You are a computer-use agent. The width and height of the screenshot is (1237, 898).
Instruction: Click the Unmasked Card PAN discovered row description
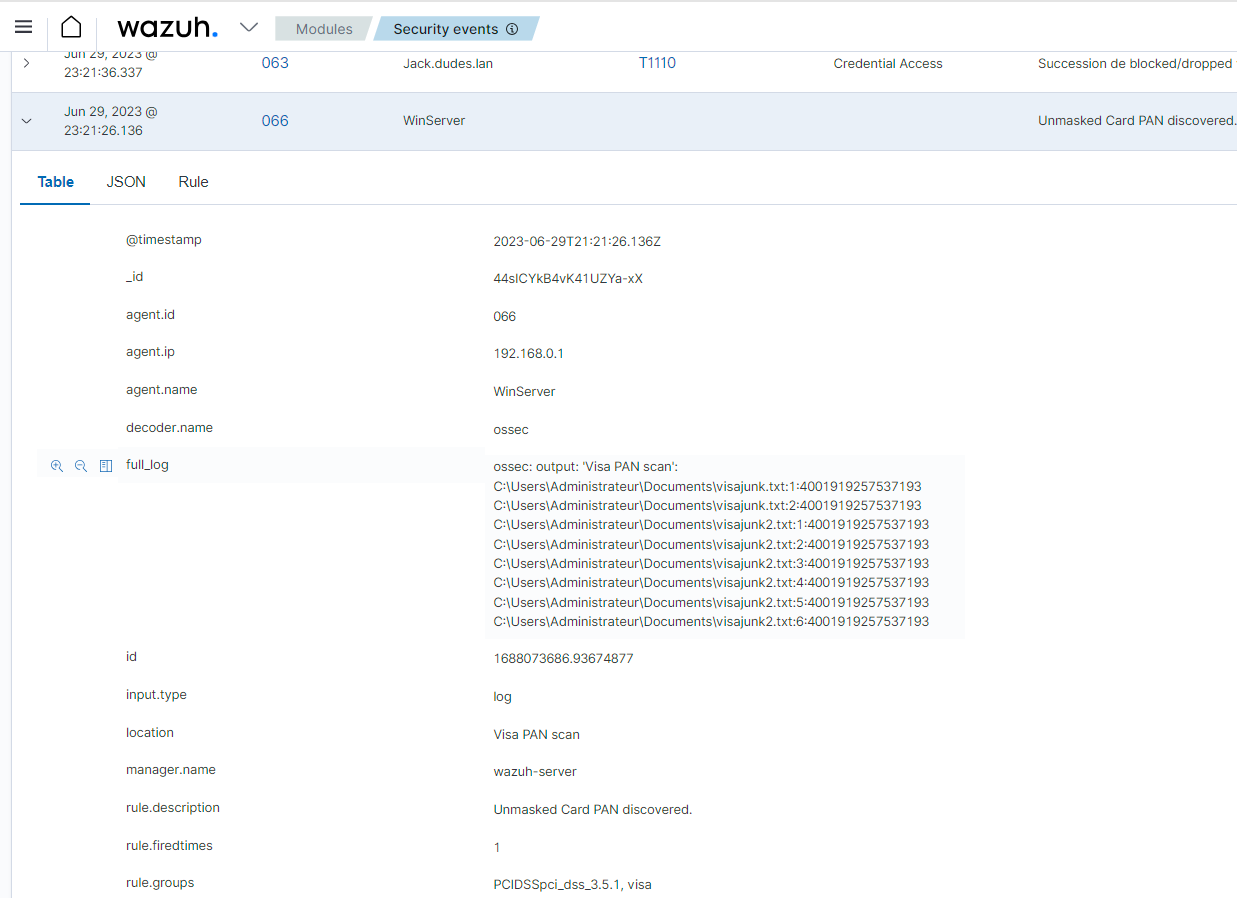tap(1136, 120)
